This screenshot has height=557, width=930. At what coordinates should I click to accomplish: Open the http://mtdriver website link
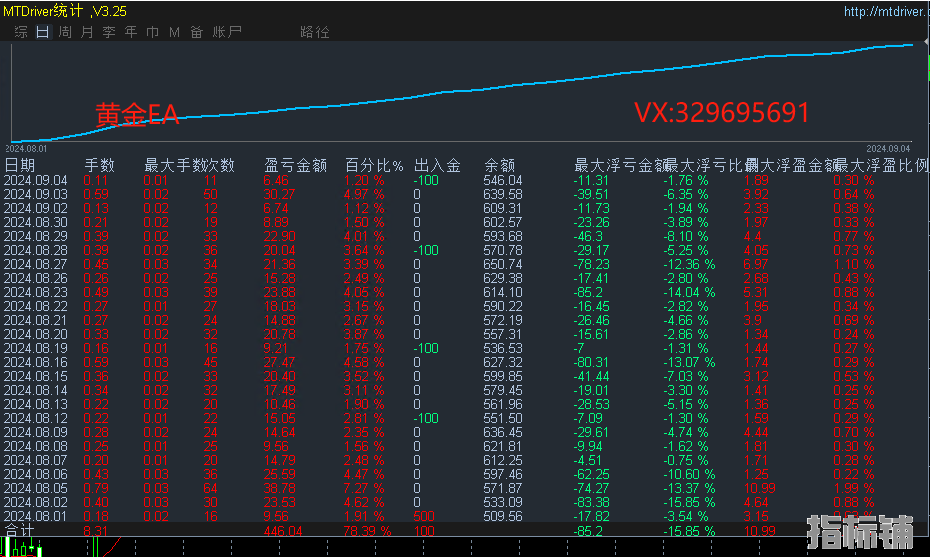click(x=886, y=12)
